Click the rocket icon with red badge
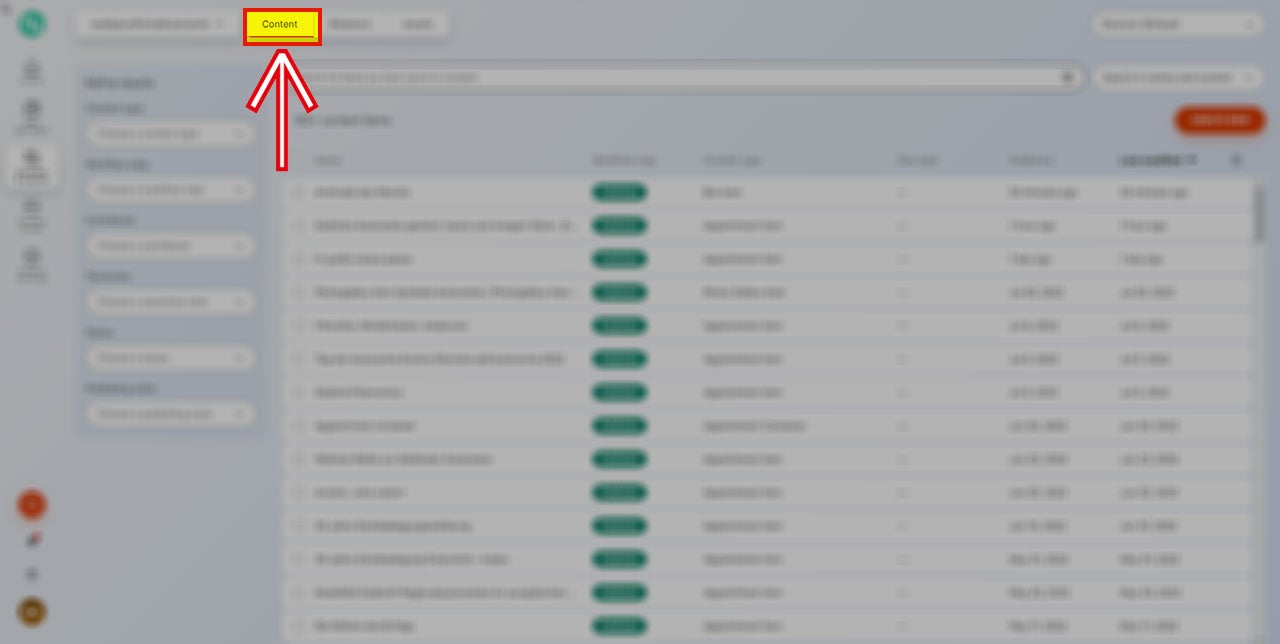The height and width of the screenshot is (644, 1280). pos(32,540)
